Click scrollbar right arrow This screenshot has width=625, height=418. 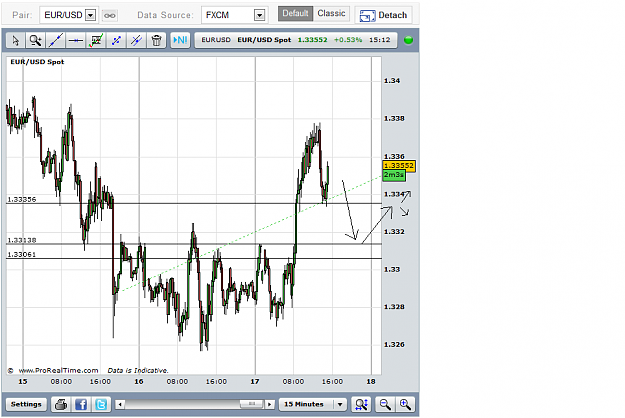(x=270, y=404)
